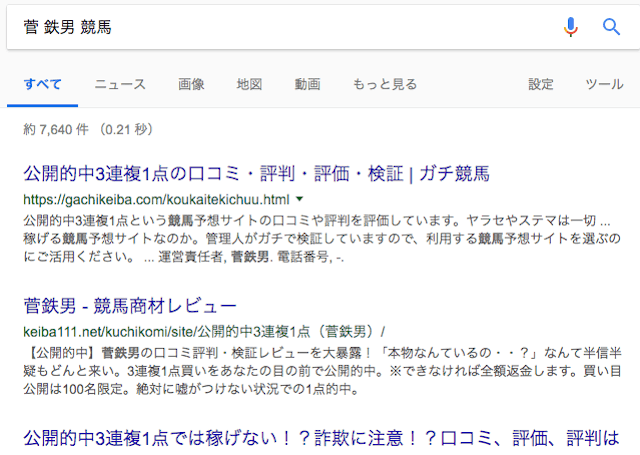Open the 設定 menu

(541, 84)
